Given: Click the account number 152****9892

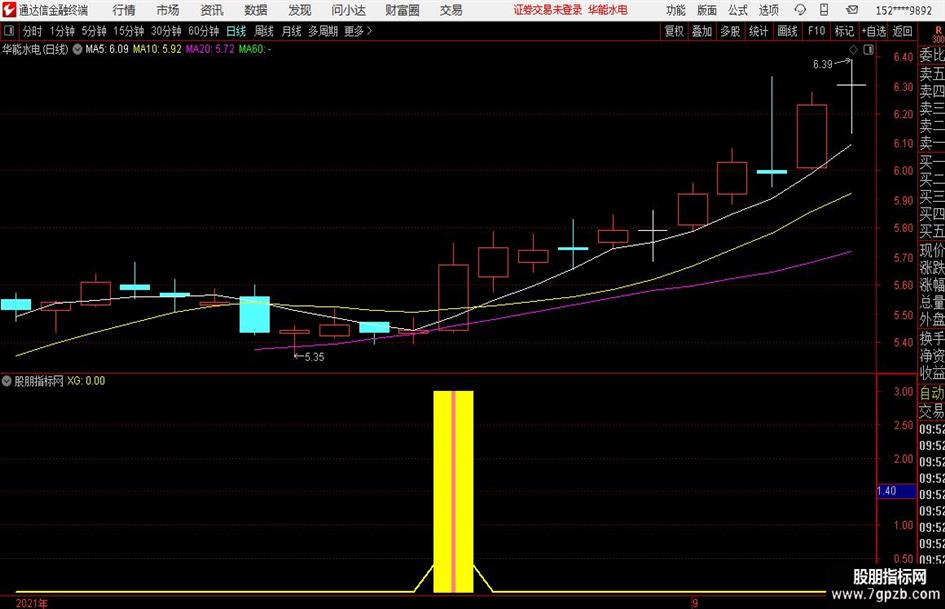Looking at the screenshot, I should pyautogui.click(x=903, y=10).
